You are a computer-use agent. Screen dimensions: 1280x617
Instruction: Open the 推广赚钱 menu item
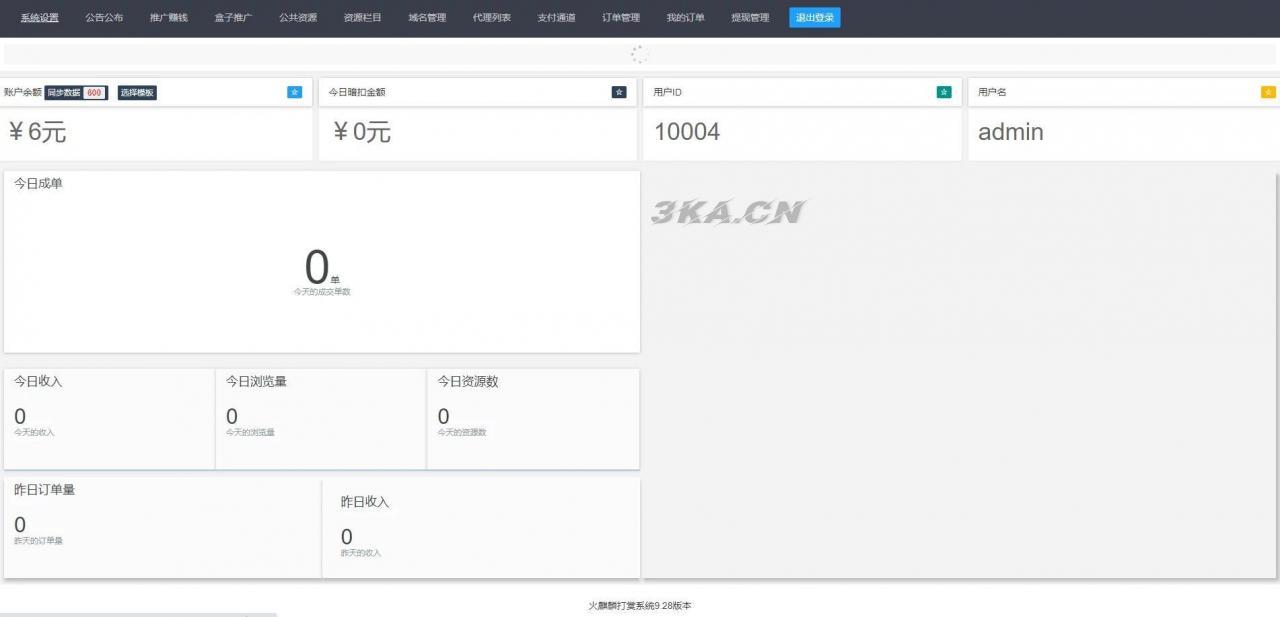[169, 17]
